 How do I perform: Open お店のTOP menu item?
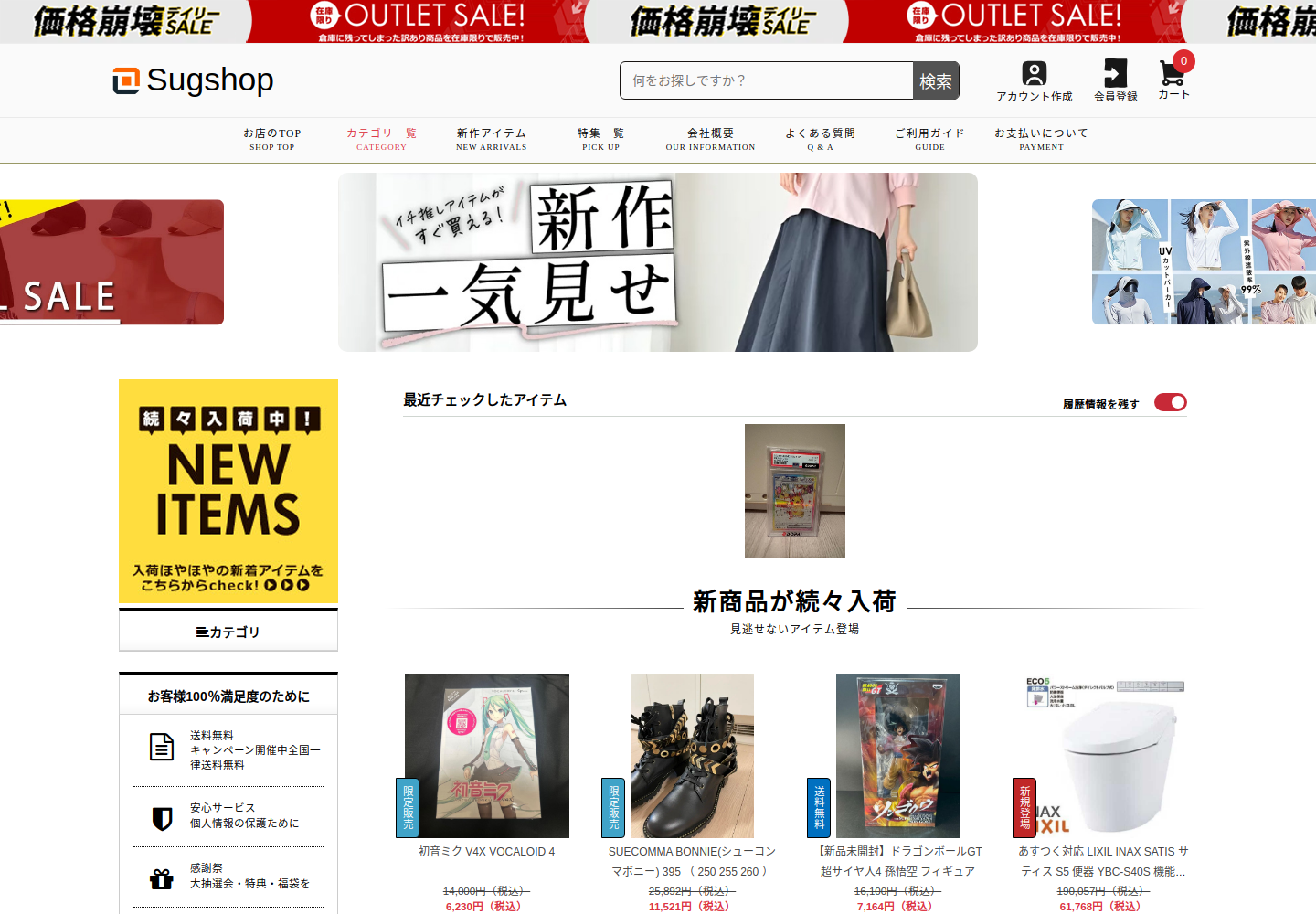pos(272,139)
